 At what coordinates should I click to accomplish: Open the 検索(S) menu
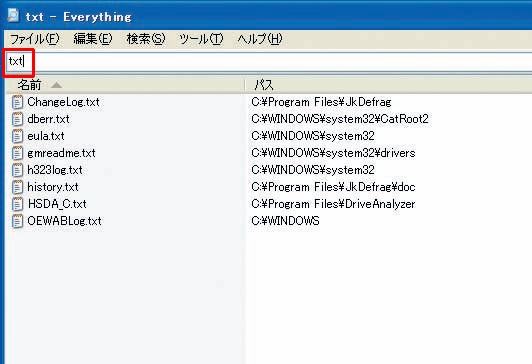tap(146, 39)
